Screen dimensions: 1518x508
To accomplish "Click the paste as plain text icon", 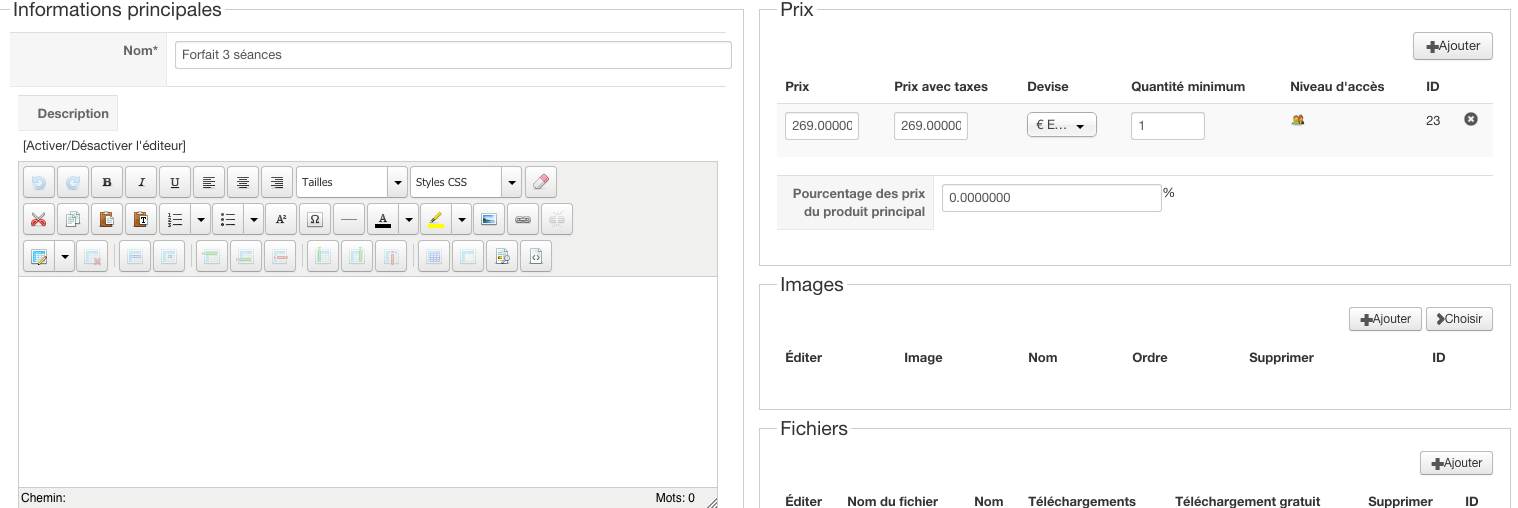I will tap(141, 220).
